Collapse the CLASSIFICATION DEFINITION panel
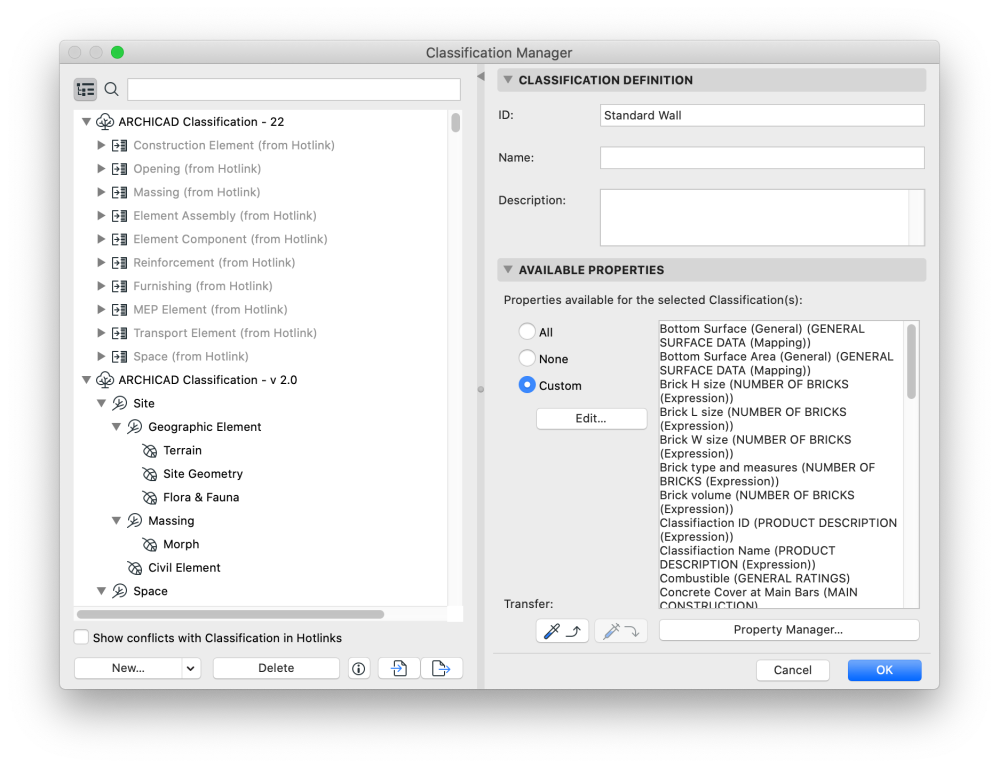999x768 pixels. [x=508, y=80]
